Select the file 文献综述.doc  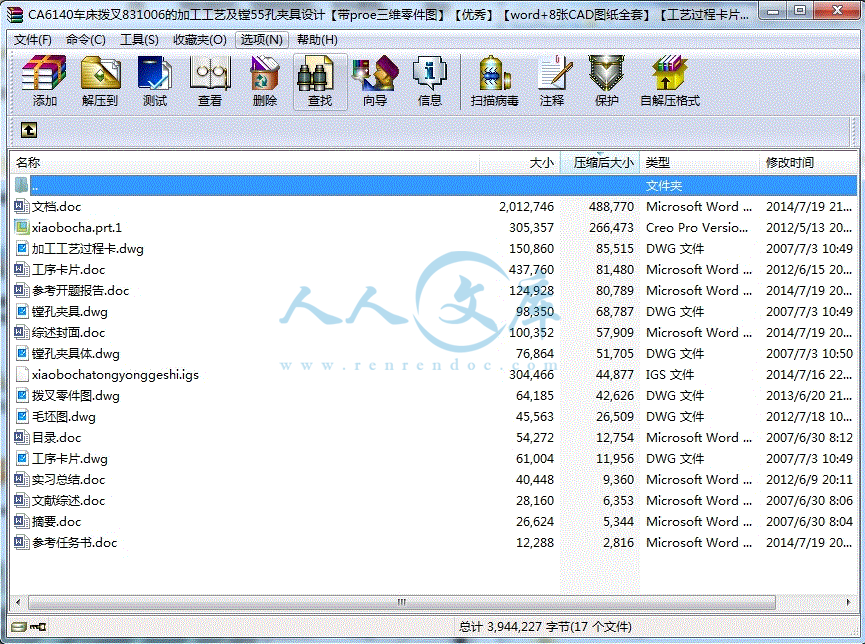[68, 500]
